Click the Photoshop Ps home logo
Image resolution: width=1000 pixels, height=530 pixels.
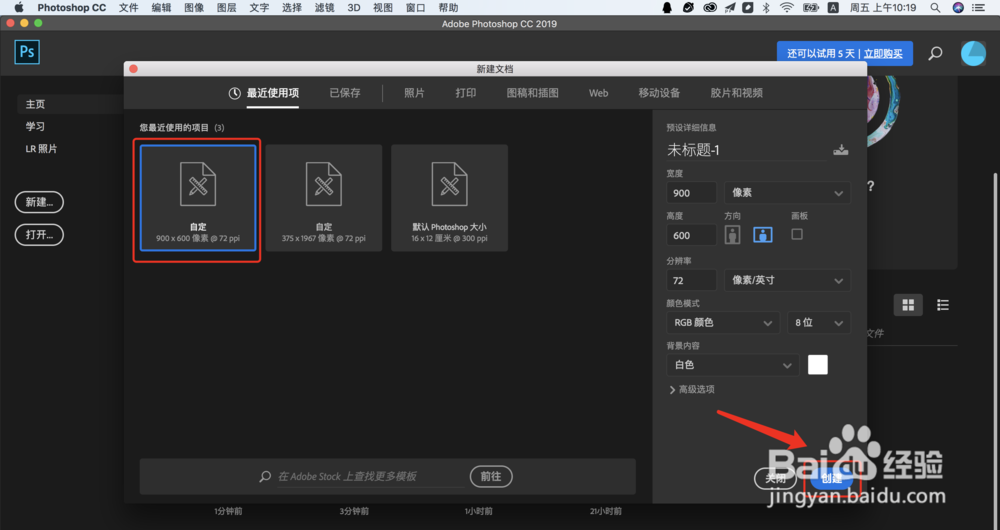point(27,52)
